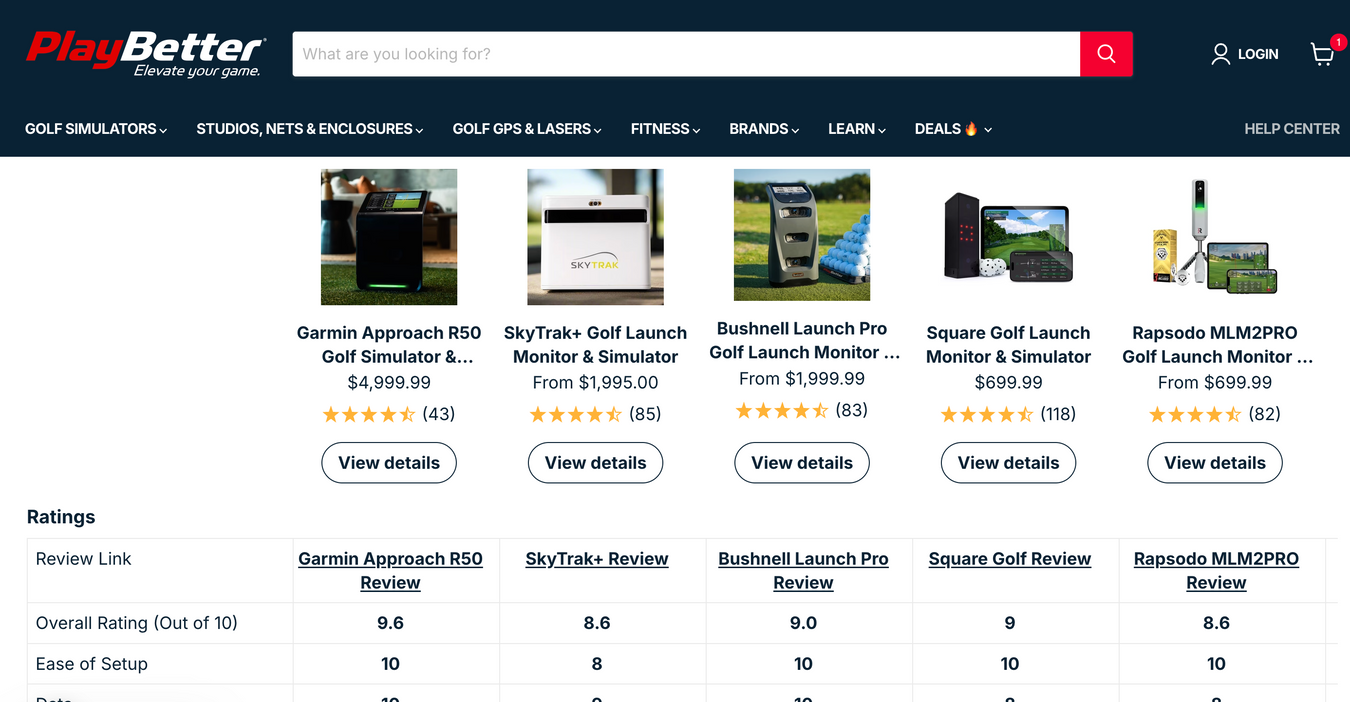
Task: Open the shopping cart icon
Action: point(1322,54)
